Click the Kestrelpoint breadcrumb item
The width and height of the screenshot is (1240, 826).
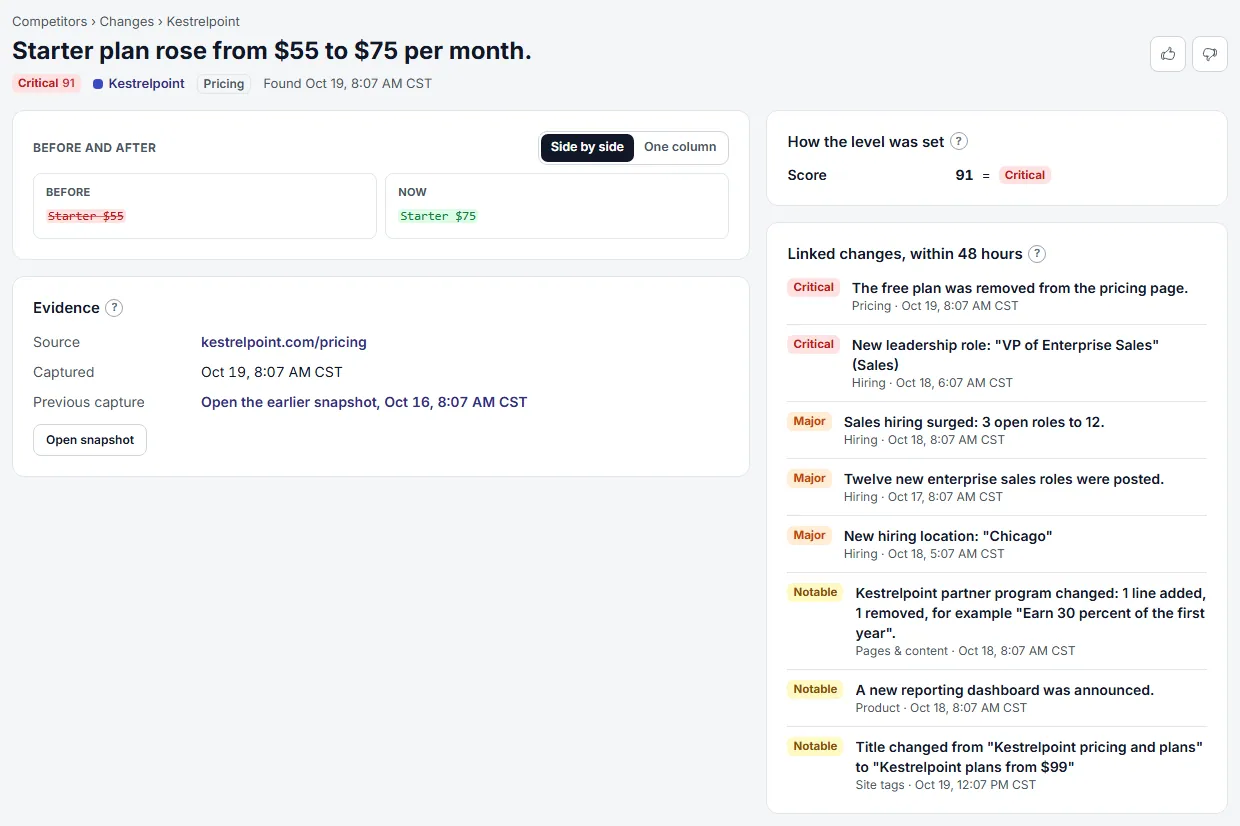(203, 21)
